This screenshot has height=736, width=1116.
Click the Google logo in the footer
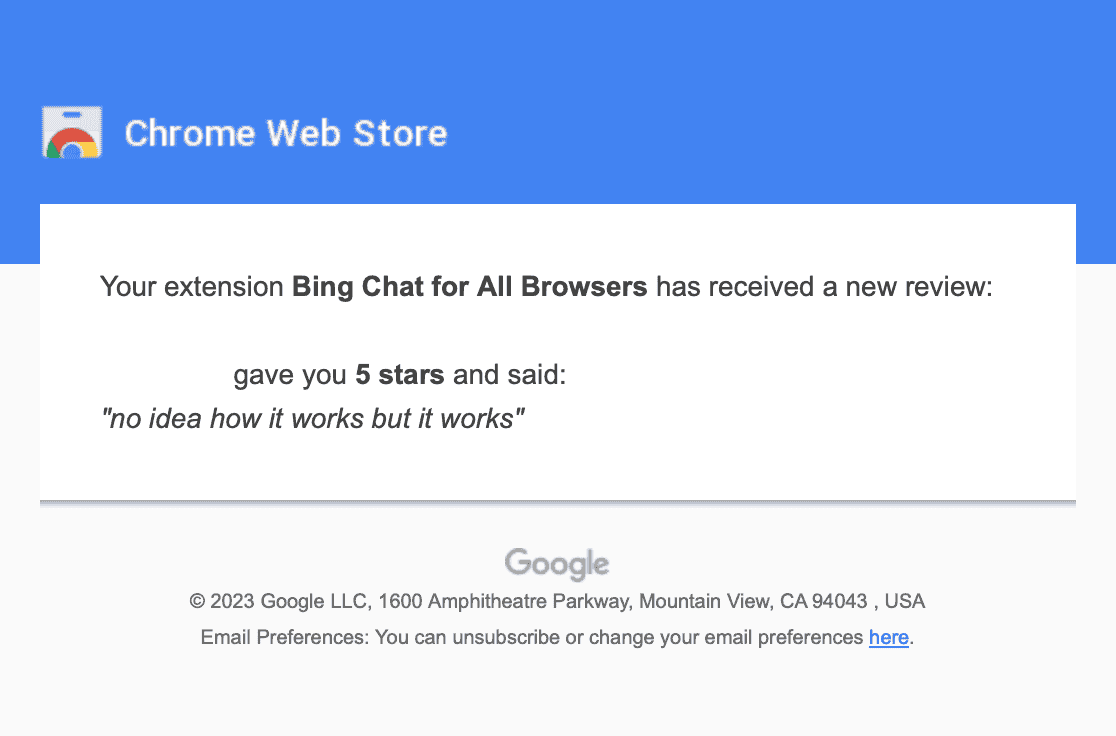pos(557,563)
